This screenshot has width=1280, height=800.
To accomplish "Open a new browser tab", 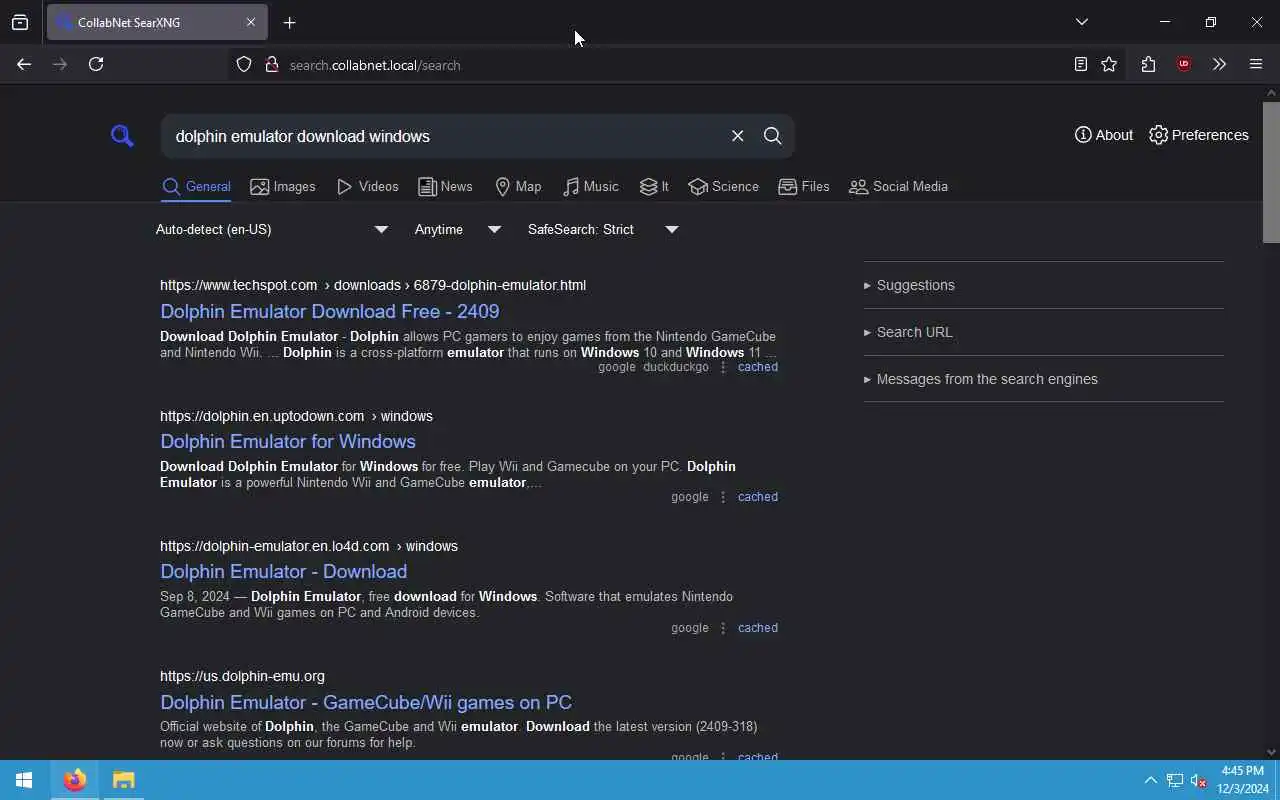I will 289,22.
